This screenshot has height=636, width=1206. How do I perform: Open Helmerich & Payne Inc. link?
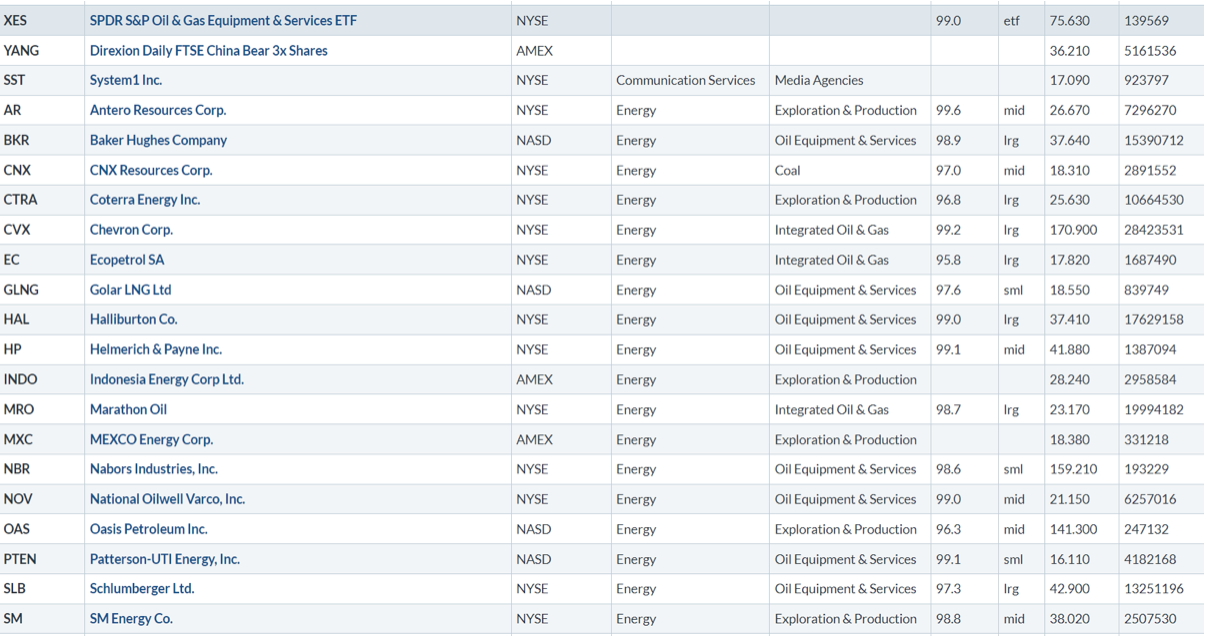156,350
